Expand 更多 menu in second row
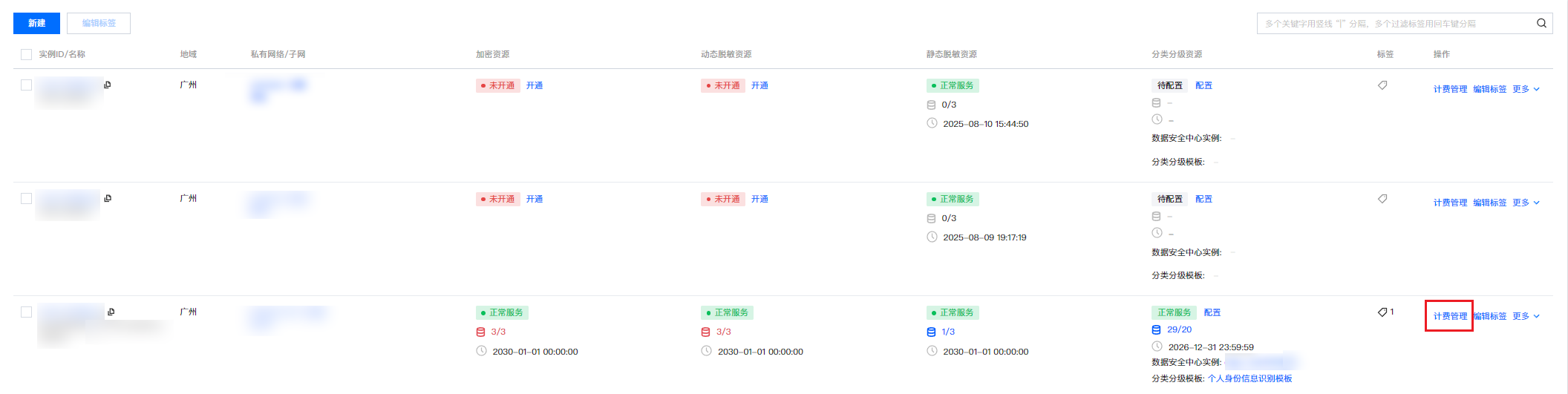 (x=1526, y=203)
